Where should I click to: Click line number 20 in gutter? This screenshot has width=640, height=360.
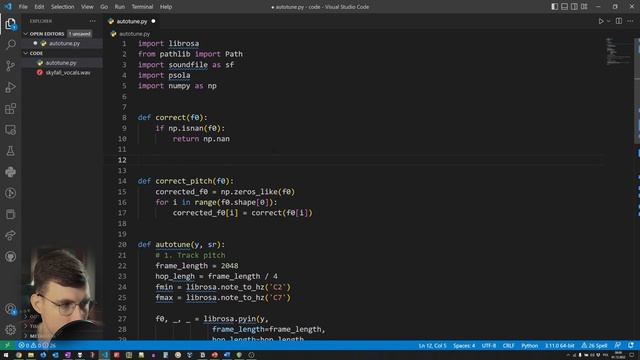click(x=122, y=244)
